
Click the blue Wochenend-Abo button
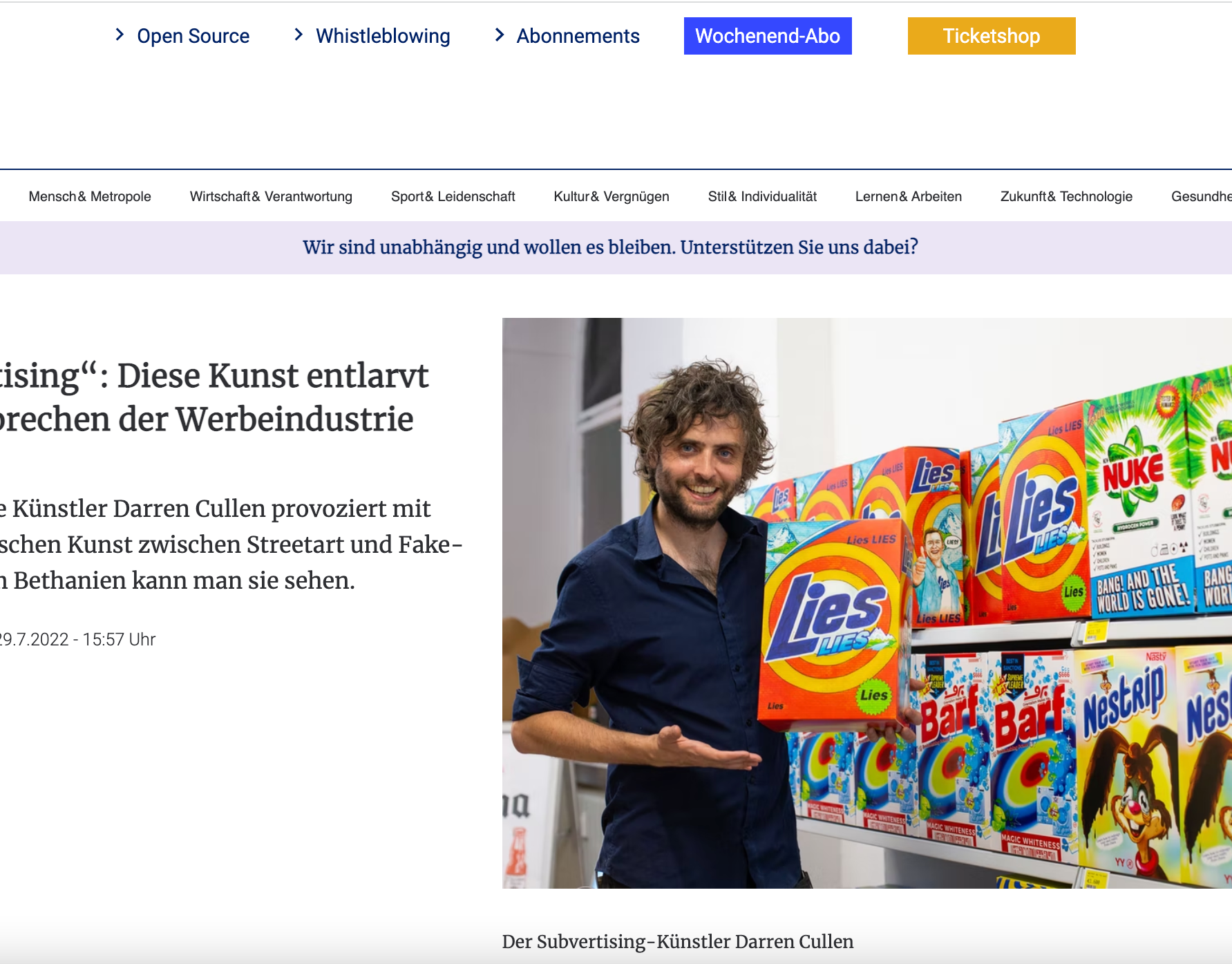pyautogui.click(x=768, y=36)
